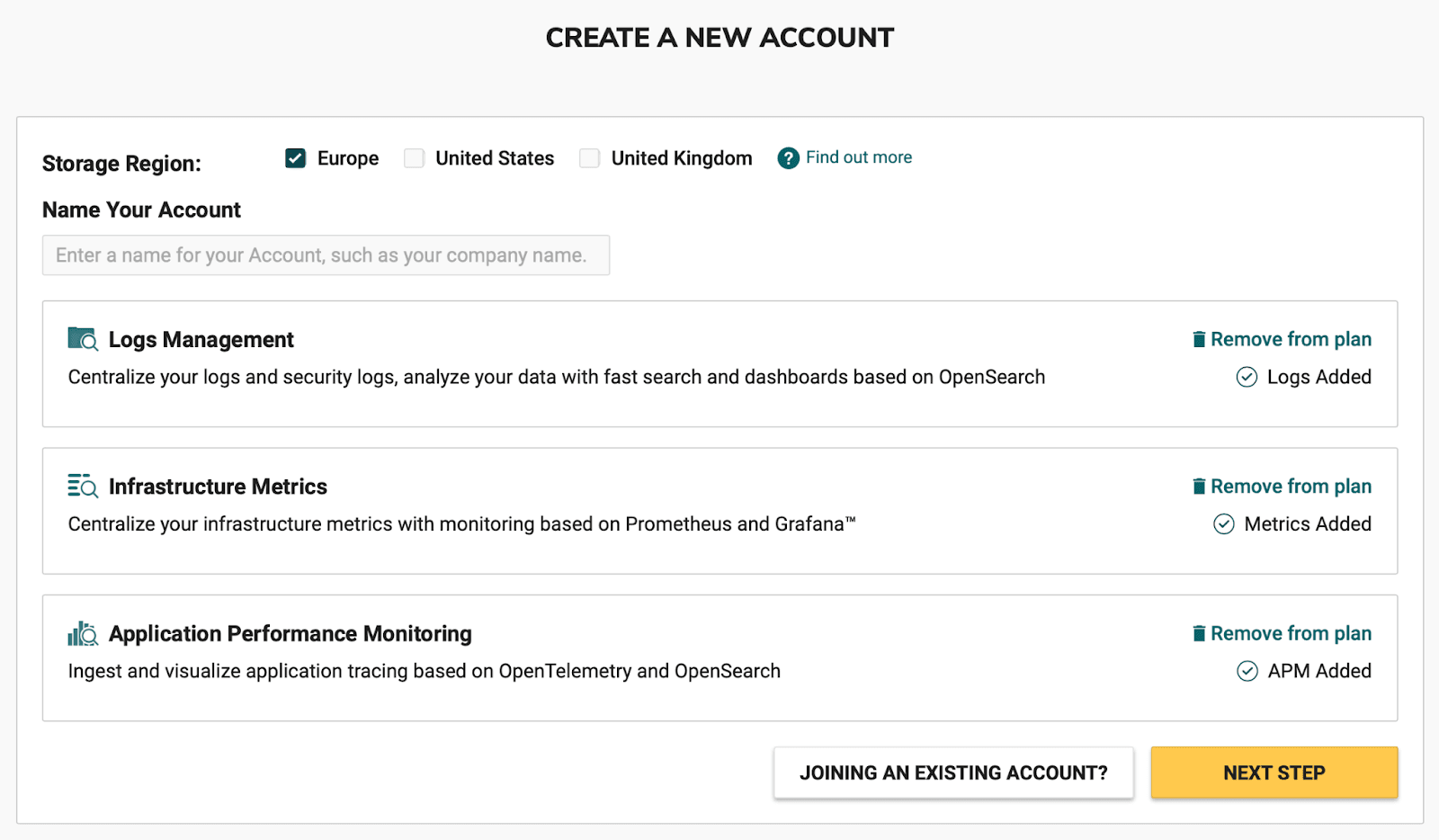Click the NEXT STEP button
Viewport: 1439px width, 840px height.
[x=1274, y=773]
